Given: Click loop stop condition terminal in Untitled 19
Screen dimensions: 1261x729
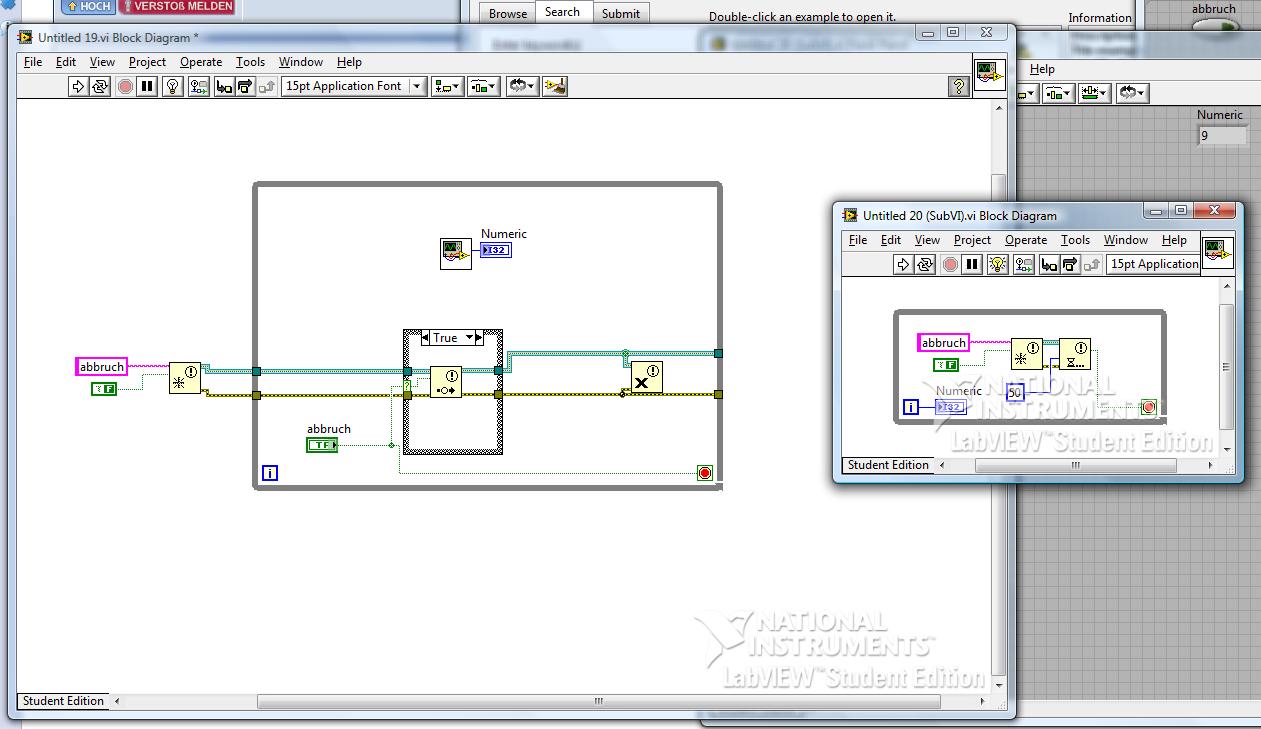Looking at the screenshot, I should (x=705, y=473).
